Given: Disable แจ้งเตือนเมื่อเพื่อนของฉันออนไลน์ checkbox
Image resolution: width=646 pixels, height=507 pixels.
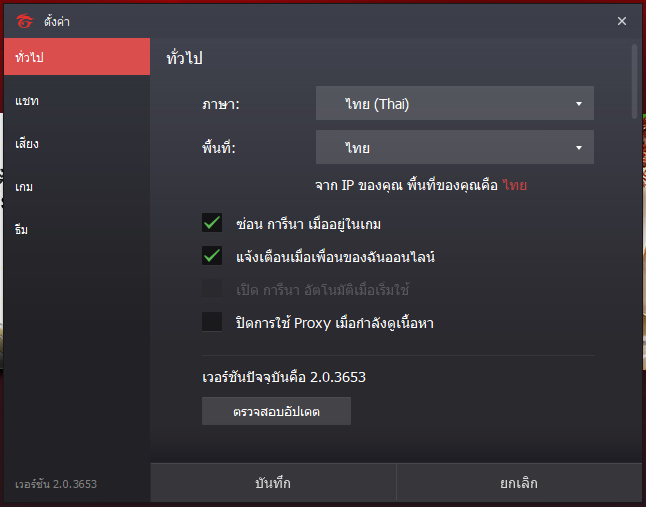Looking at the screenshot, I should 212,256.
